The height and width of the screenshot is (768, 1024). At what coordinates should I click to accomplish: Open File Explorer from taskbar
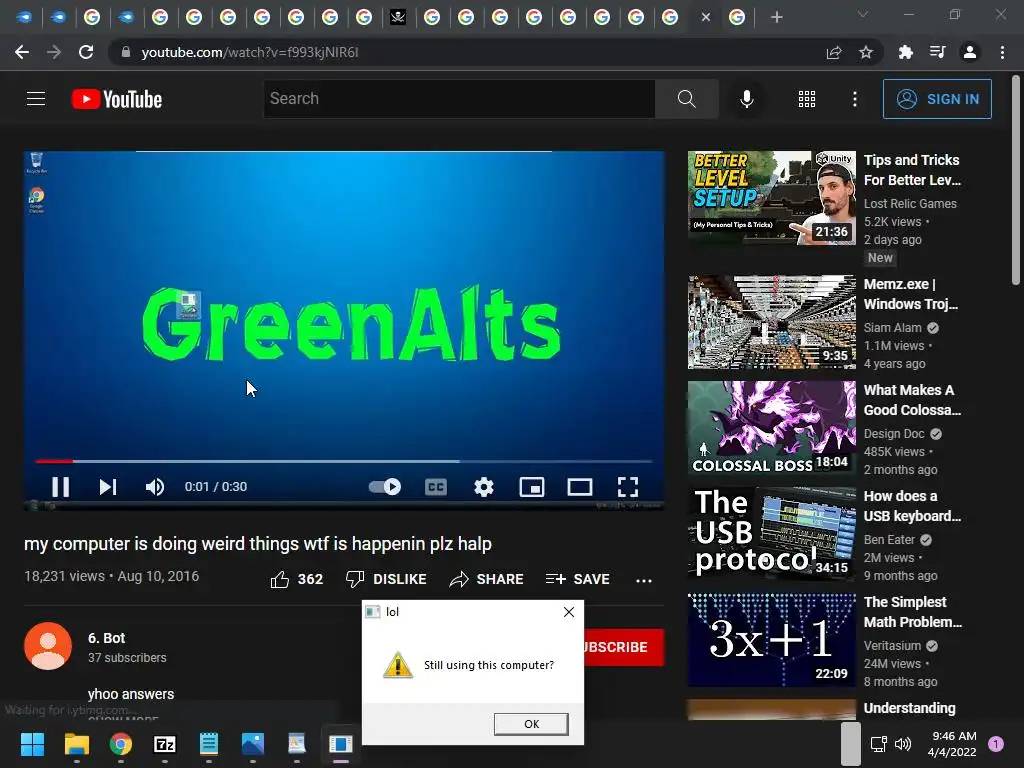(76, 744)
